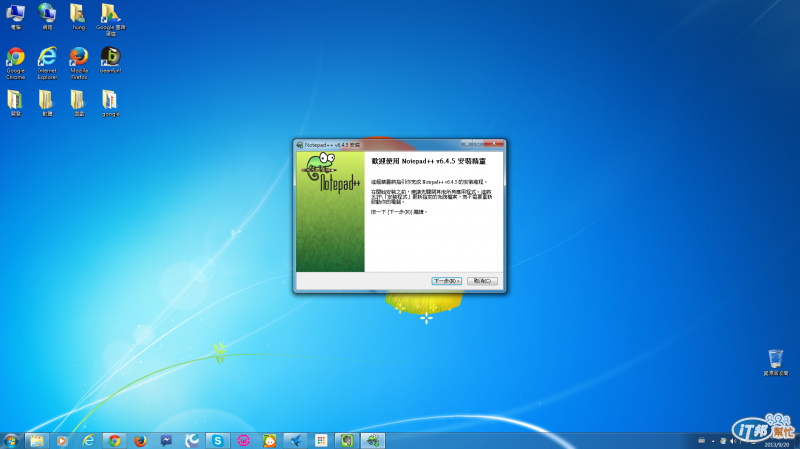
Task: Click the Show desktop button
Action: (x=797, y=441)
